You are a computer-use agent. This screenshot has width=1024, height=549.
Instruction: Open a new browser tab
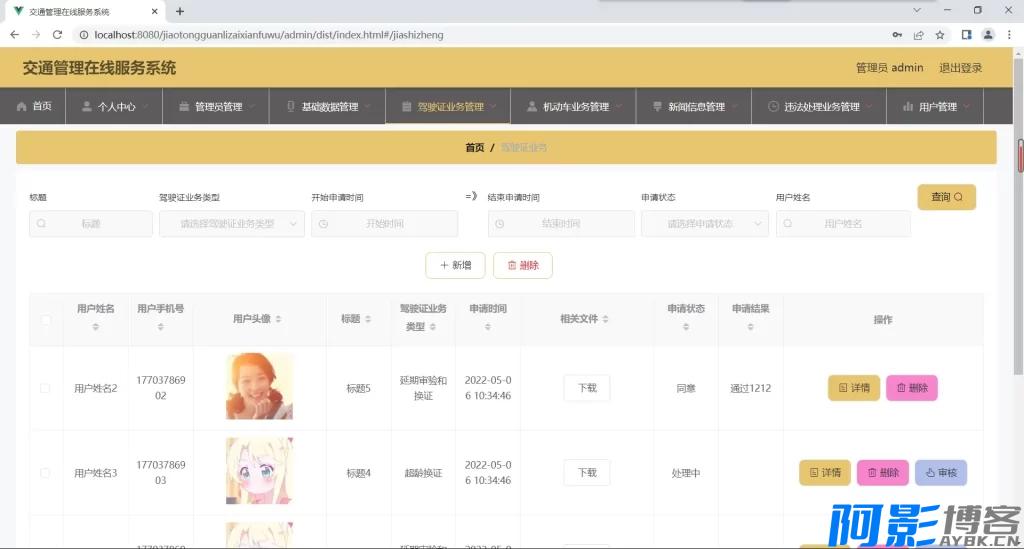point(180,11)
